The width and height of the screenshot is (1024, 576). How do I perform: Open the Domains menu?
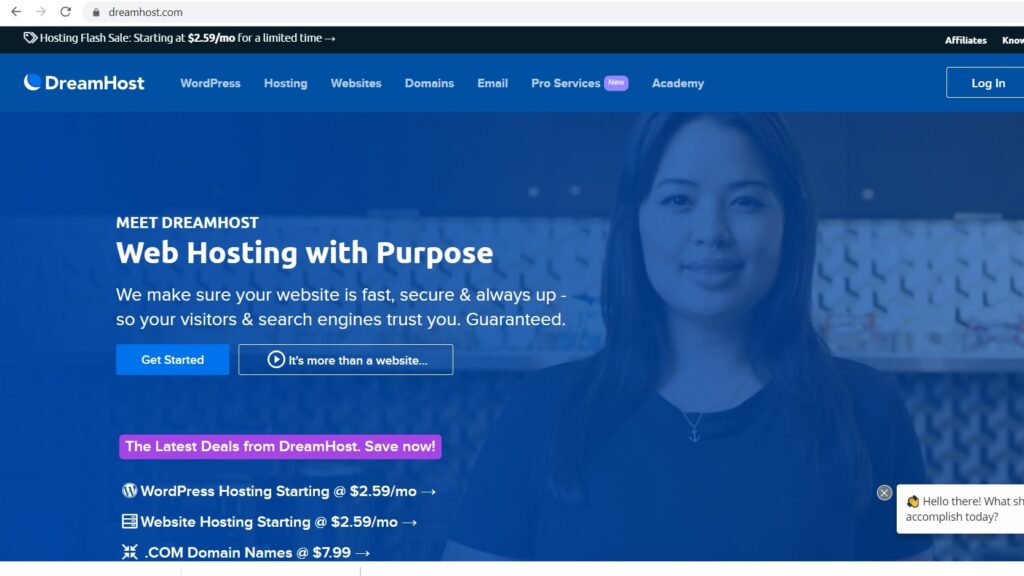coord(429,83)
